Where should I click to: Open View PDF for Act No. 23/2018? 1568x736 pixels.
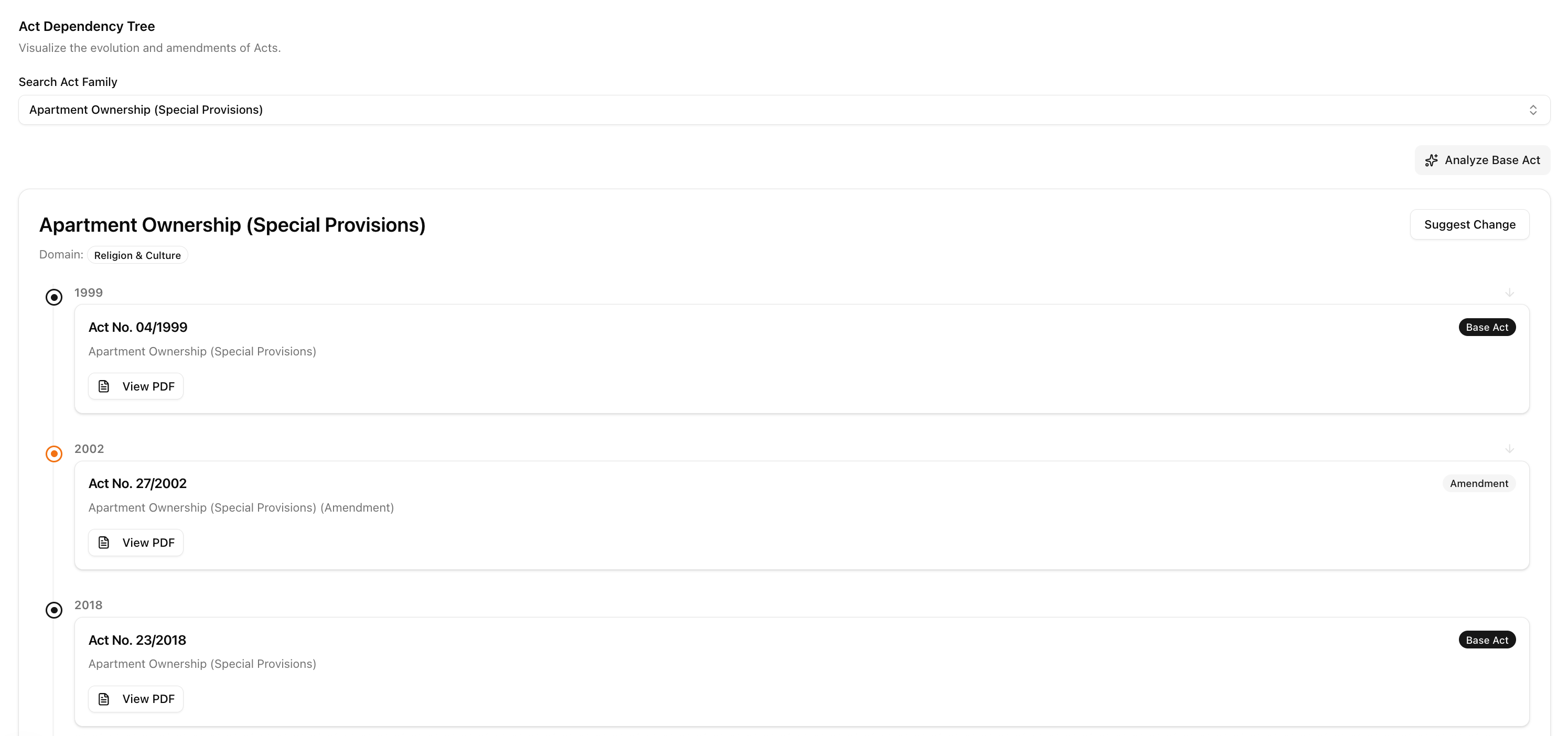pos(136,699)
